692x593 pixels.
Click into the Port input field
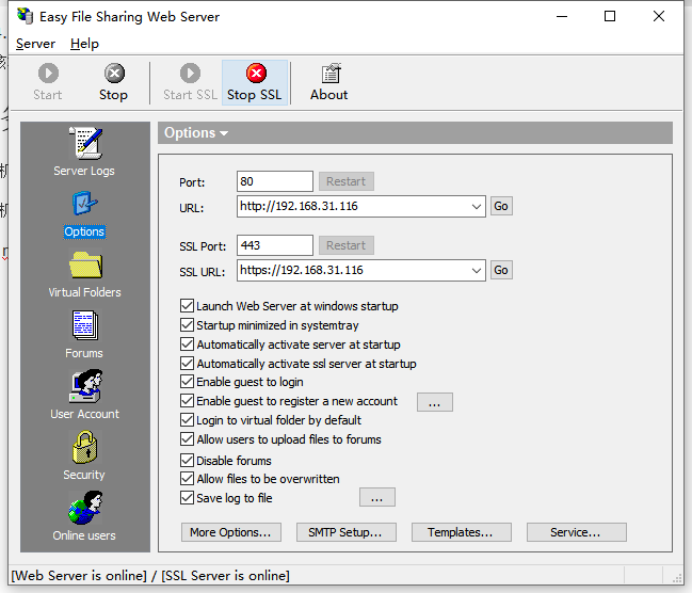pos(275,181)
